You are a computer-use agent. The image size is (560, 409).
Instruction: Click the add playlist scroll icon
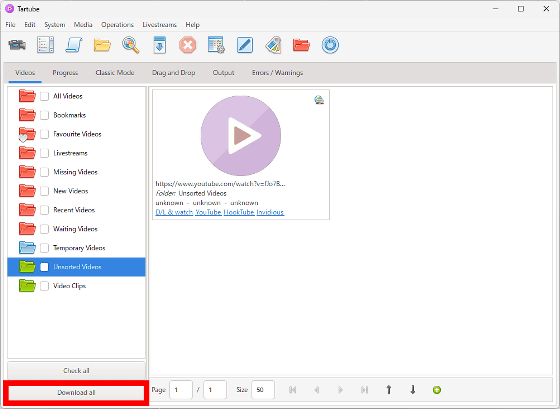point(74,45)
